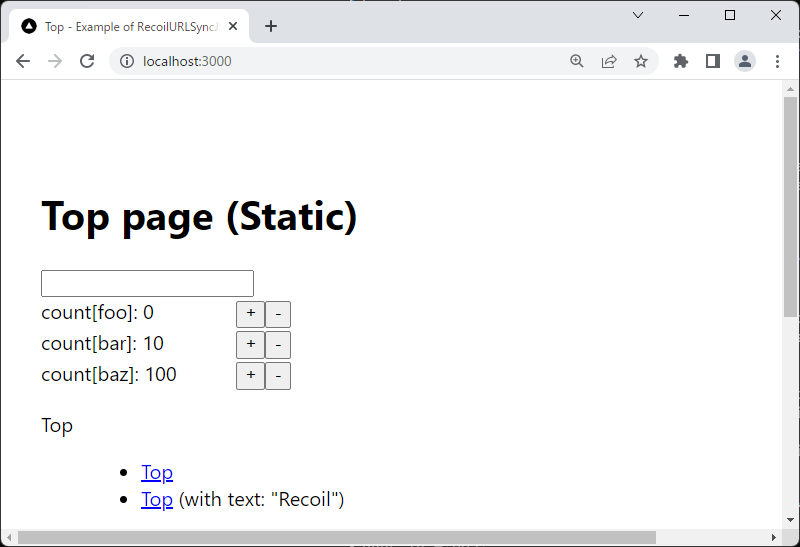Click the vertical scrollbar thumb
The image size is (800, 547).
point(790,207)
